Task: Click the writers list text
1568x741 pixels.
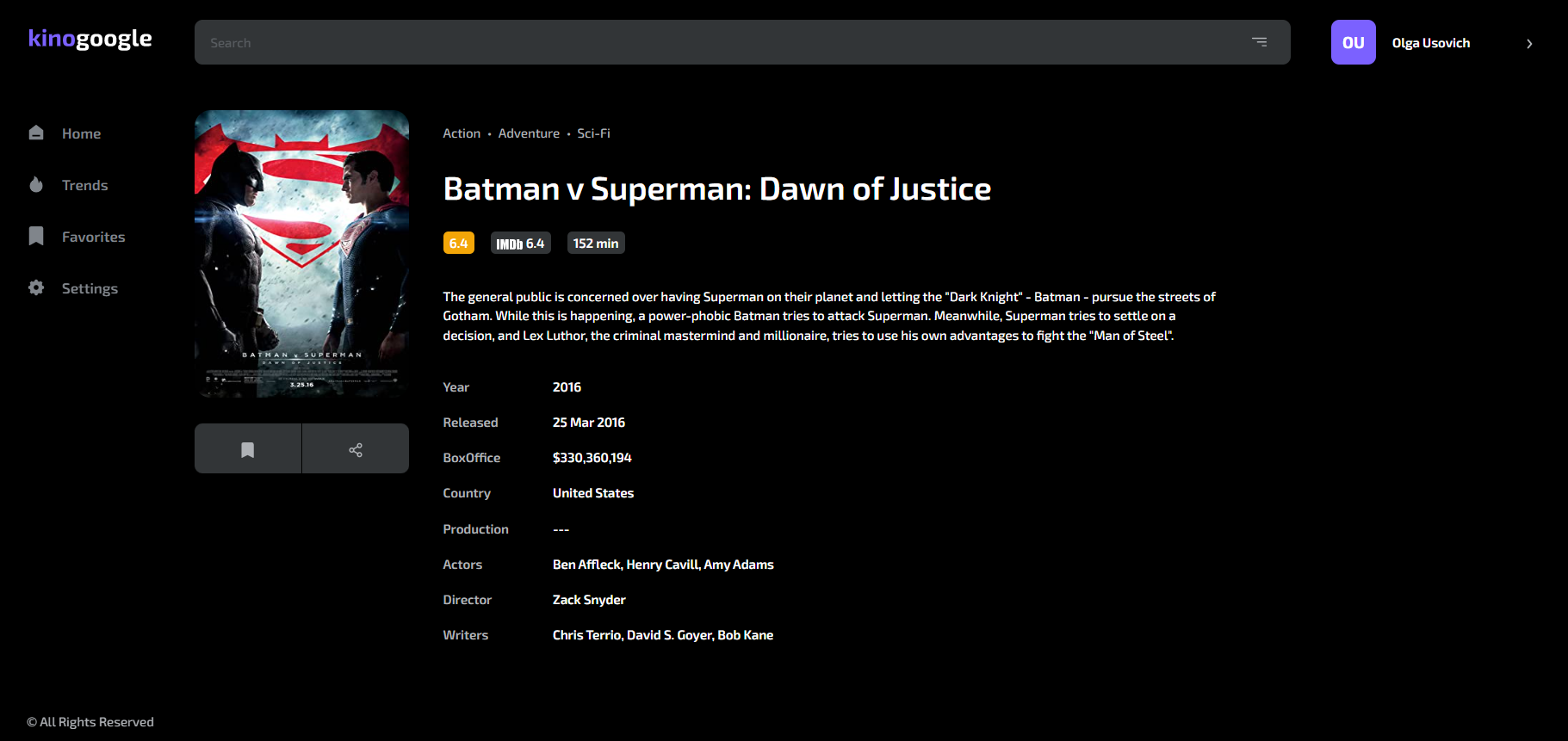Action: 663,635
